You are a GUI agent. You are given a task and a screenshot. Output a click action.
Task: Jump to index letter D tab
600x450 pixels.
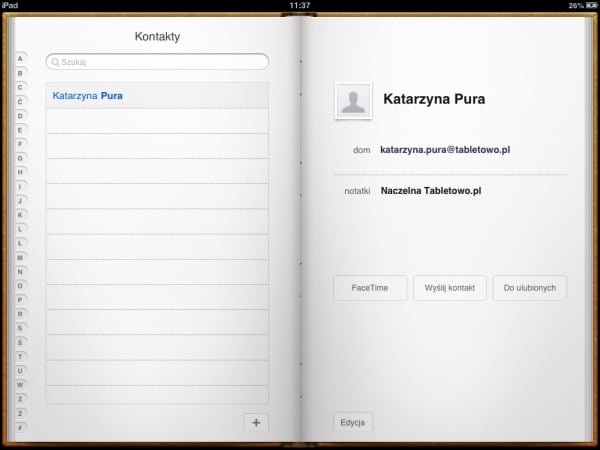tap(20, 116)
